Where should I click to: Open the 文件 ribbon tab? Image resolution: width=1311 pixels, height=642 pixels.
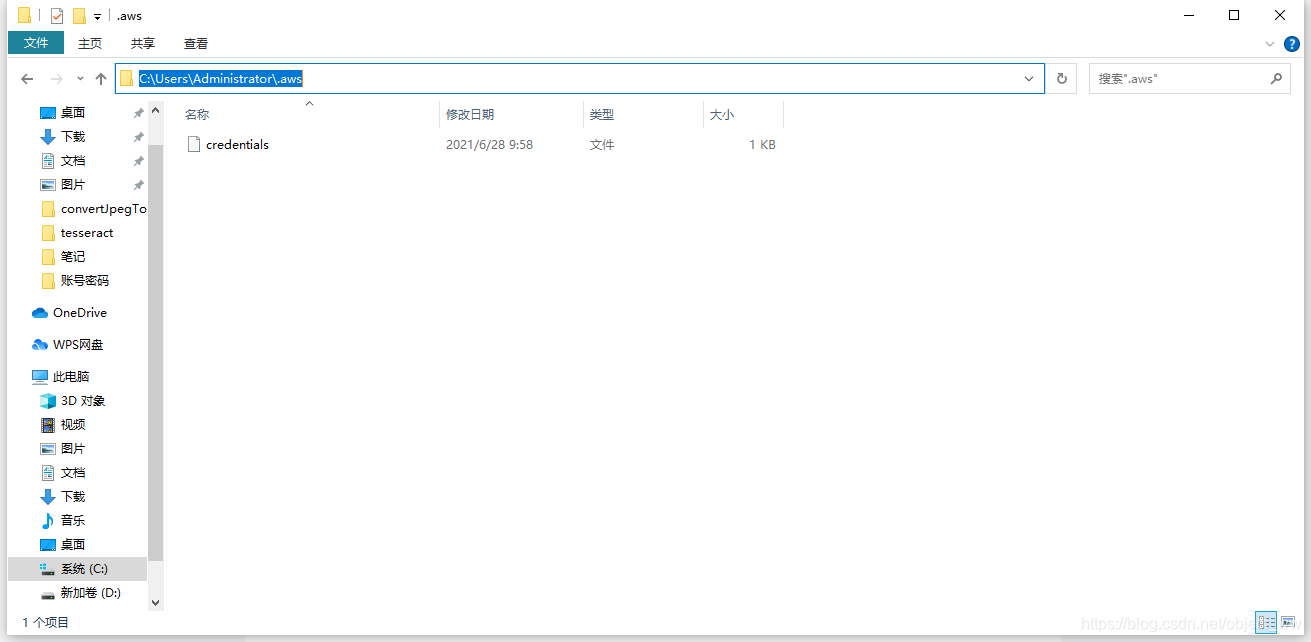coord(36,43)
